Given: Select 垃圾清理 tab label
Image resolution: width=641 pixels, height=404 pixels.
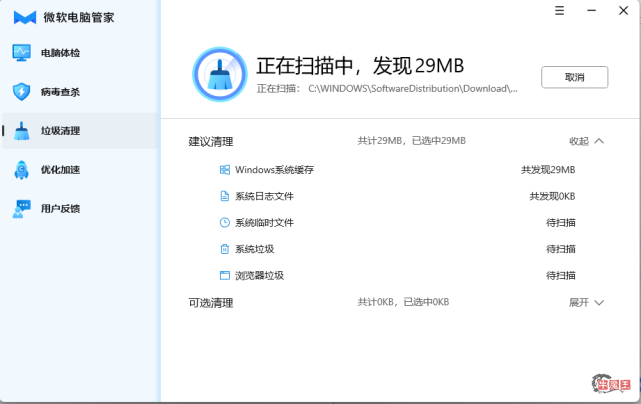Looking at the screenshot, I should click(x=61, y=131).
